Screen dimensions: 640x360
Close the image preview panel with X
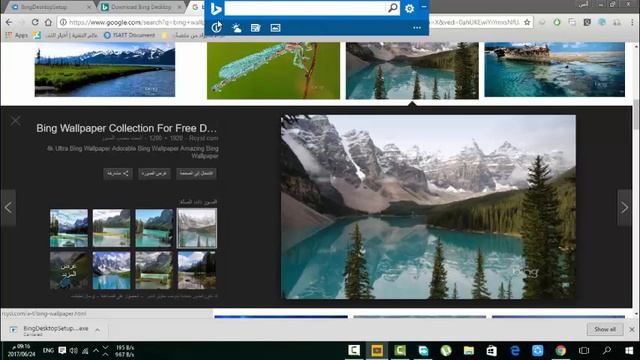point(16,120)
